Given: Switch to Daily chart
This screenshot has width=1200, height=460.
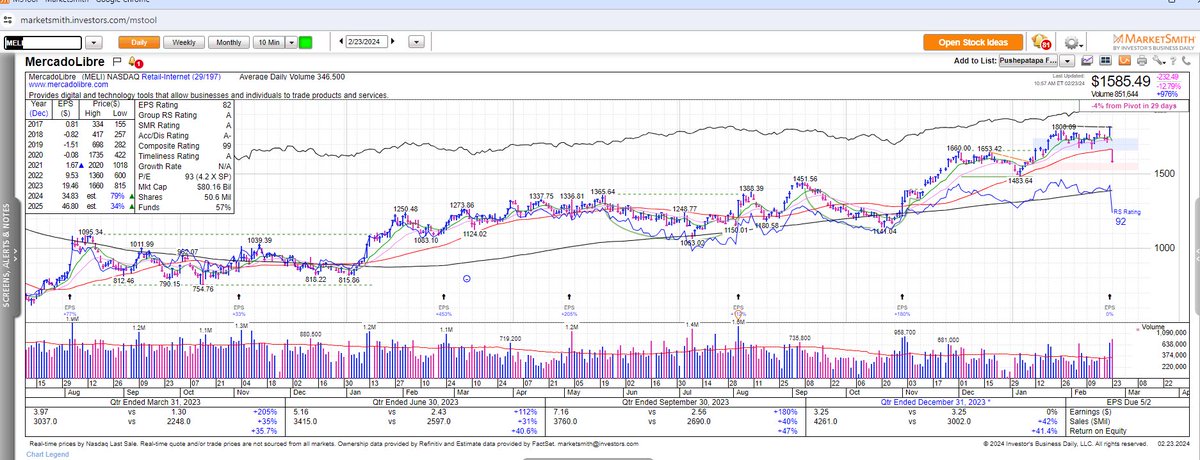Looking at the screenshot, I should pos(139,42).
